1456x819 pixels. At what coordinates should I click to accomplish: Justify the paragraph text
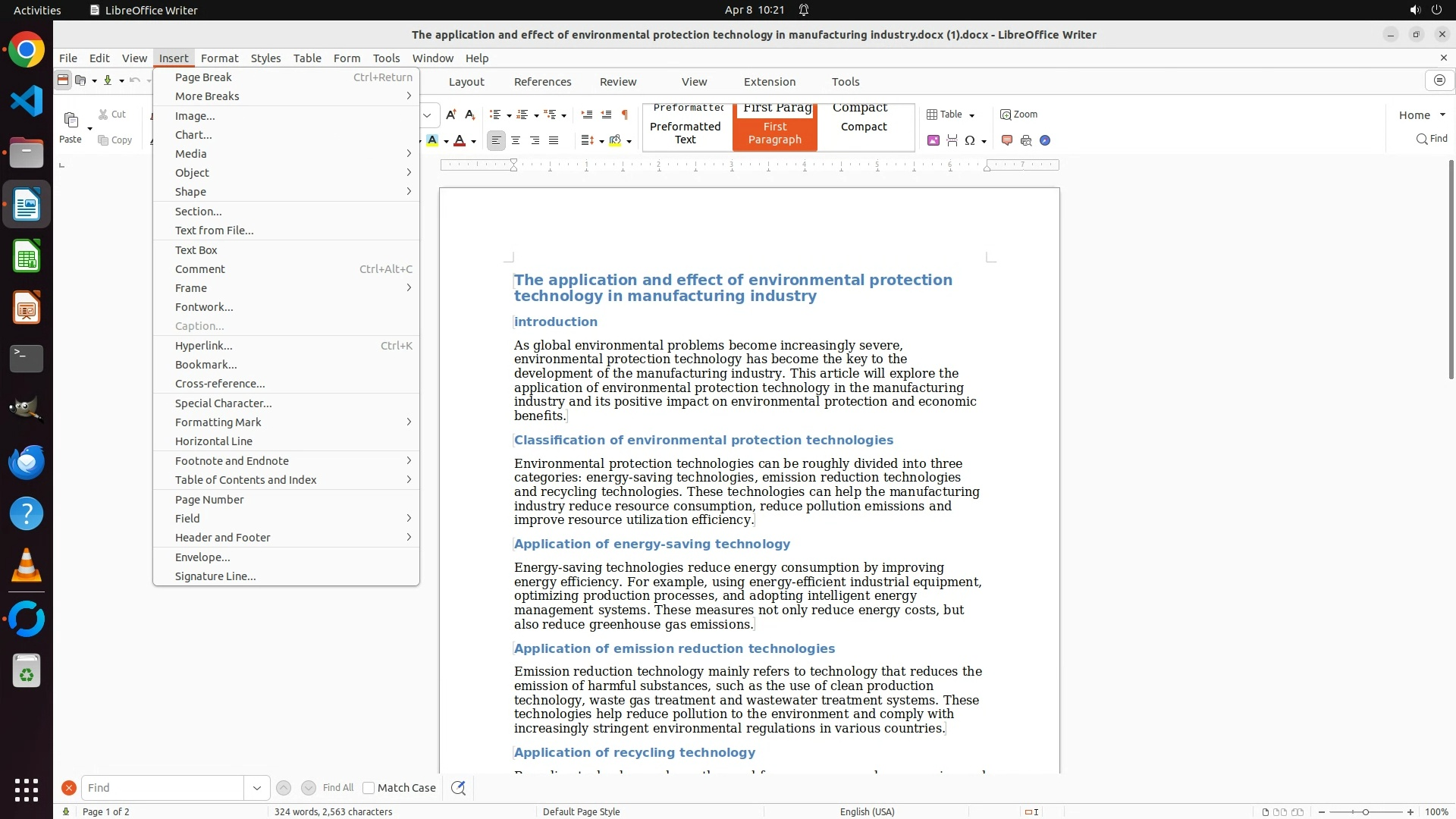click(554, 140)
